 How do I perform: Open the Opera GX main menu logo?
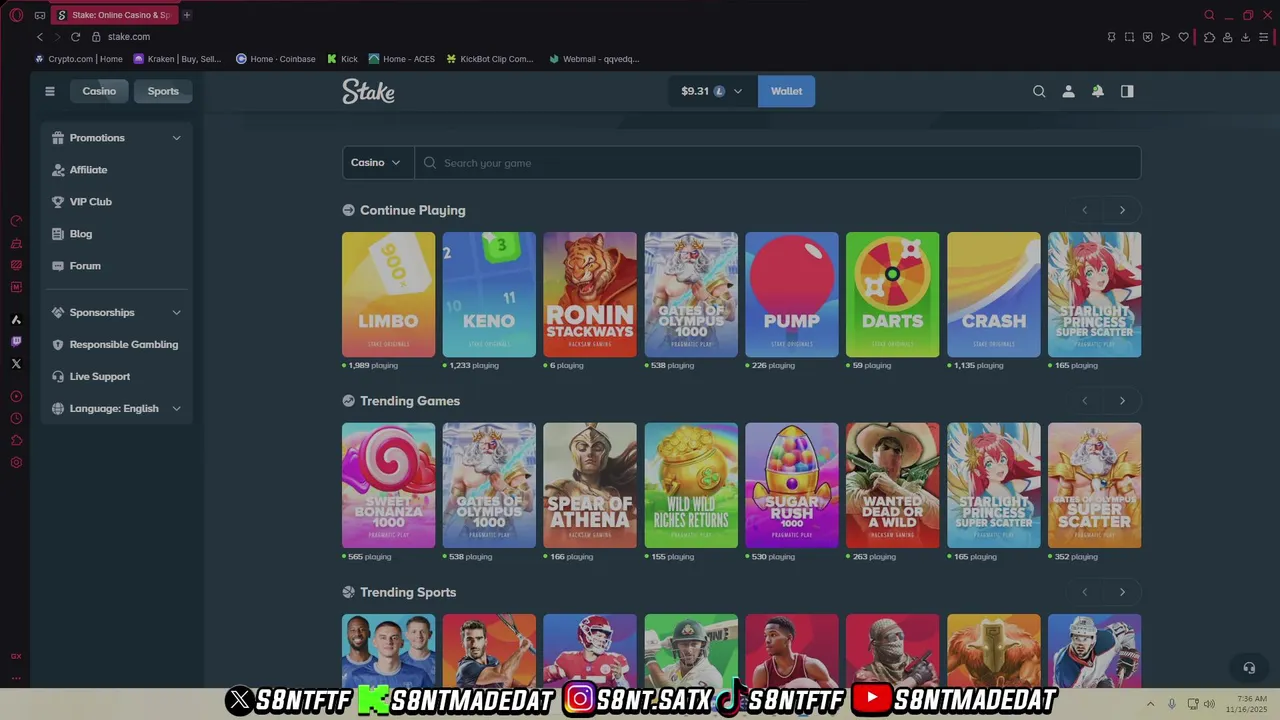tap(16, 15)
